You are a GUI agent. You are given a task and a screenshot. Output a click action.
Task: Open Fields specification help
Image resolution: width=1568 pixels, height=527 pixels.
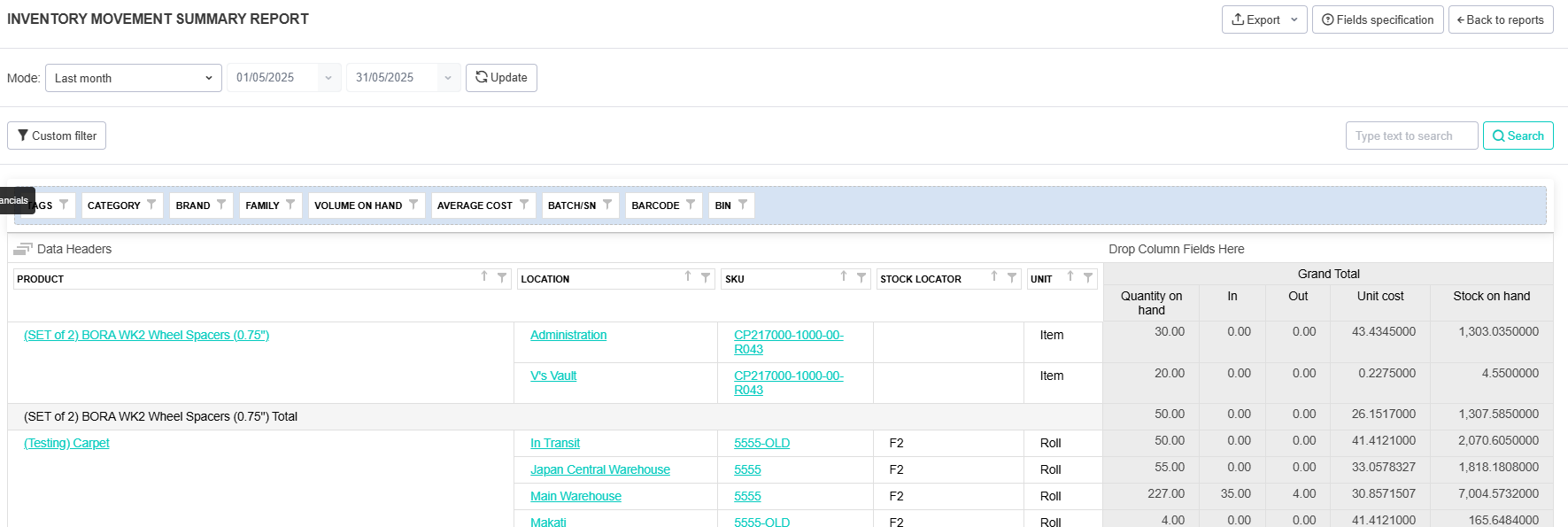point(1378,19)
